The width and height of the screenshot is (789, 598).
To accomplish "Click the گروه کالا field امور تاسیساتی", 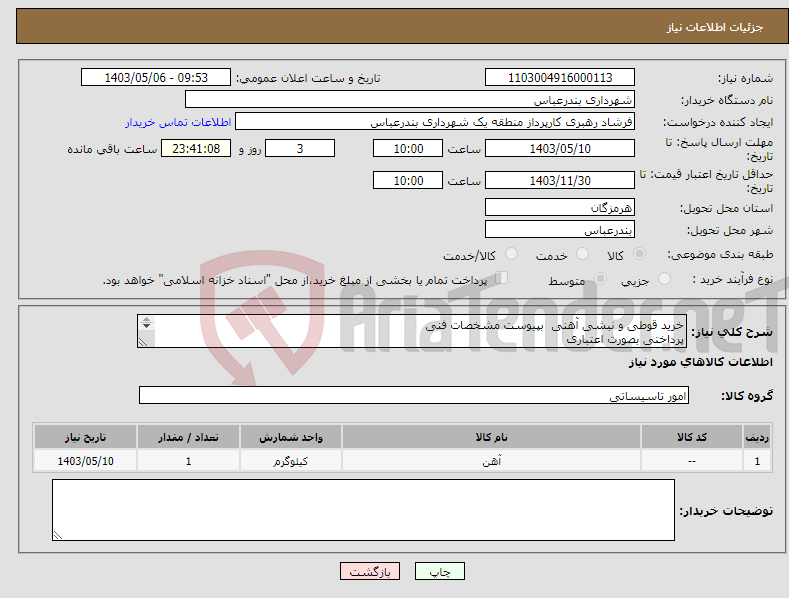I will point(414,395).
